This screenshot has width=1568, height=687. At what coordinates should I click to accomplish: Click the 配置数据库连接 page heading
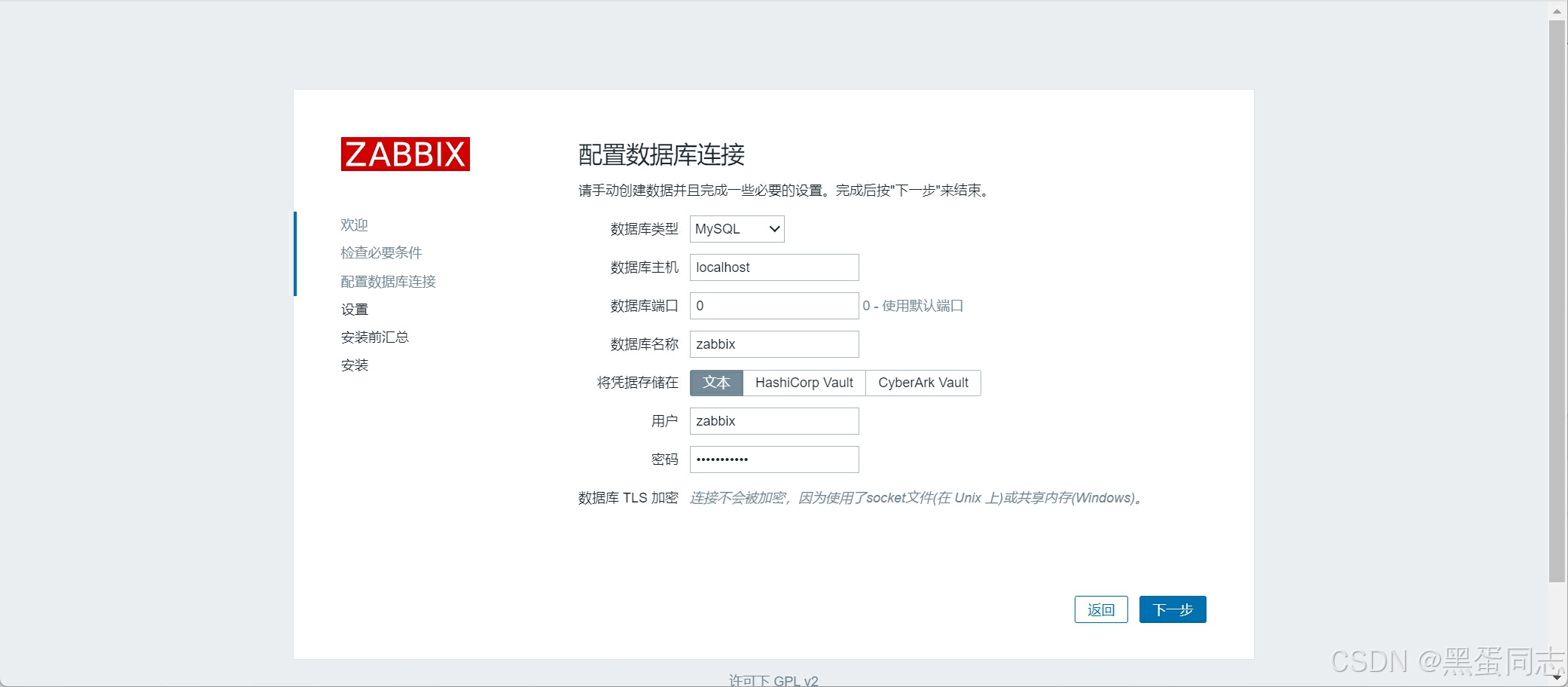(x=661, y=154)
